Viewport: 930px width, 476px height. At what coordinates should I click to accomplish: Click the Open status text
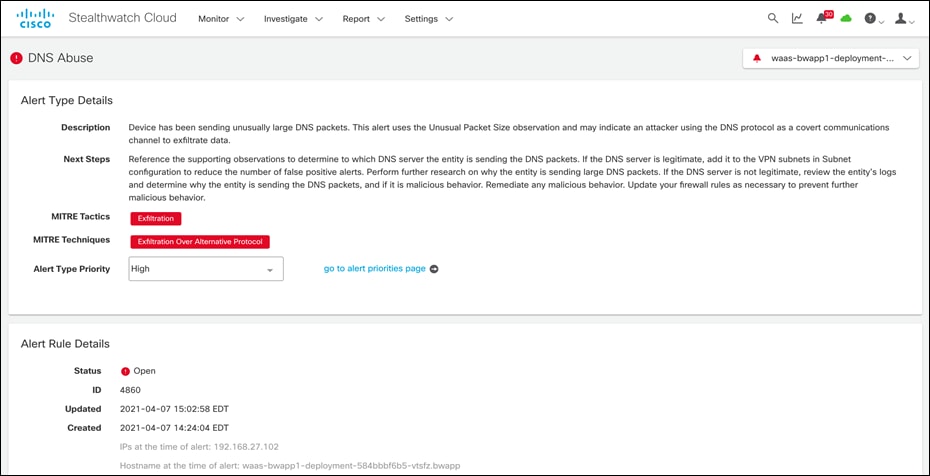[x=145, y=371]
